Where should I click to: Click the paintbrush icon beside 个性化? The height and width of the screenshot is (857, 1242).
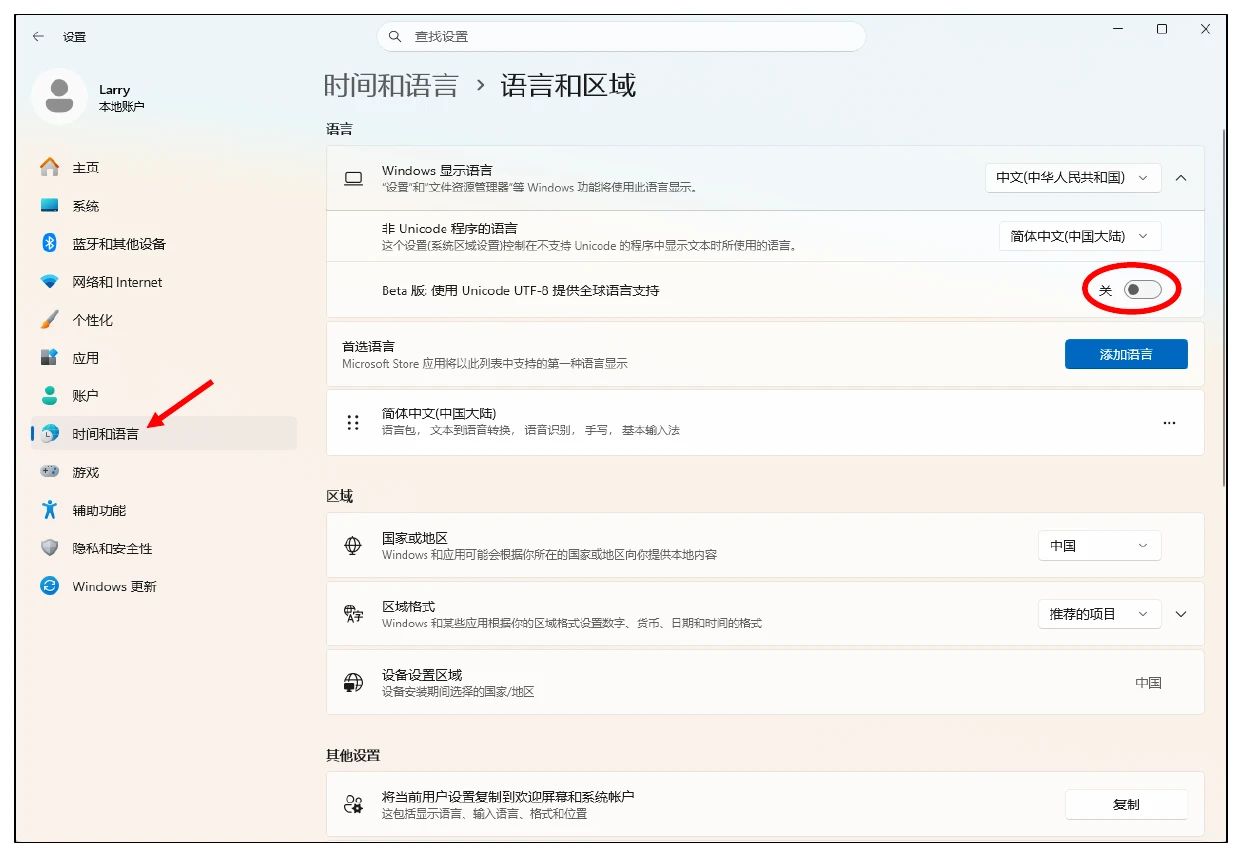[x=49, y=320]
